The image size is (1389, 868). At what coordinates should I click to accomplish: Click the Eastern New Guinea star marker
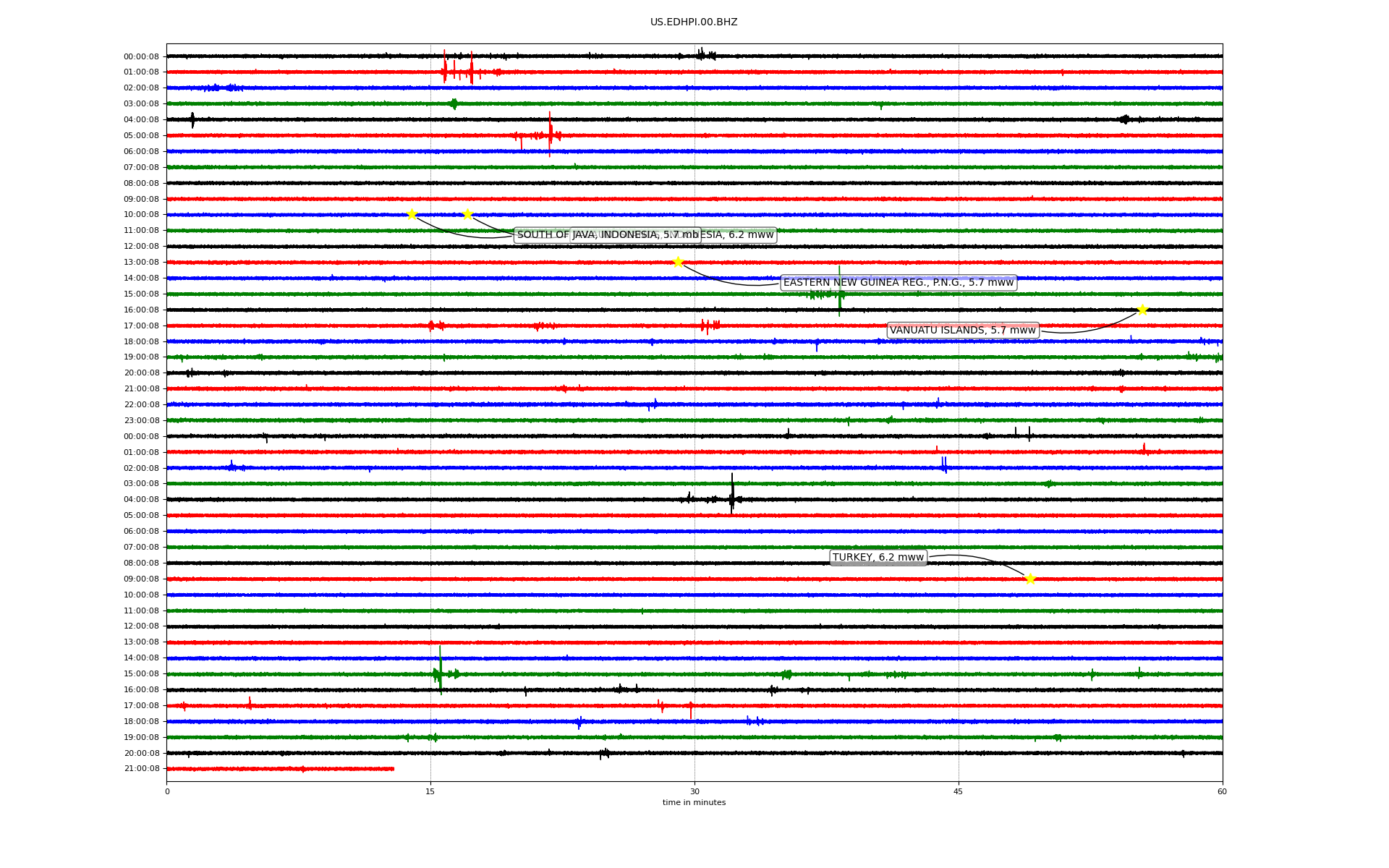[678, 262]
